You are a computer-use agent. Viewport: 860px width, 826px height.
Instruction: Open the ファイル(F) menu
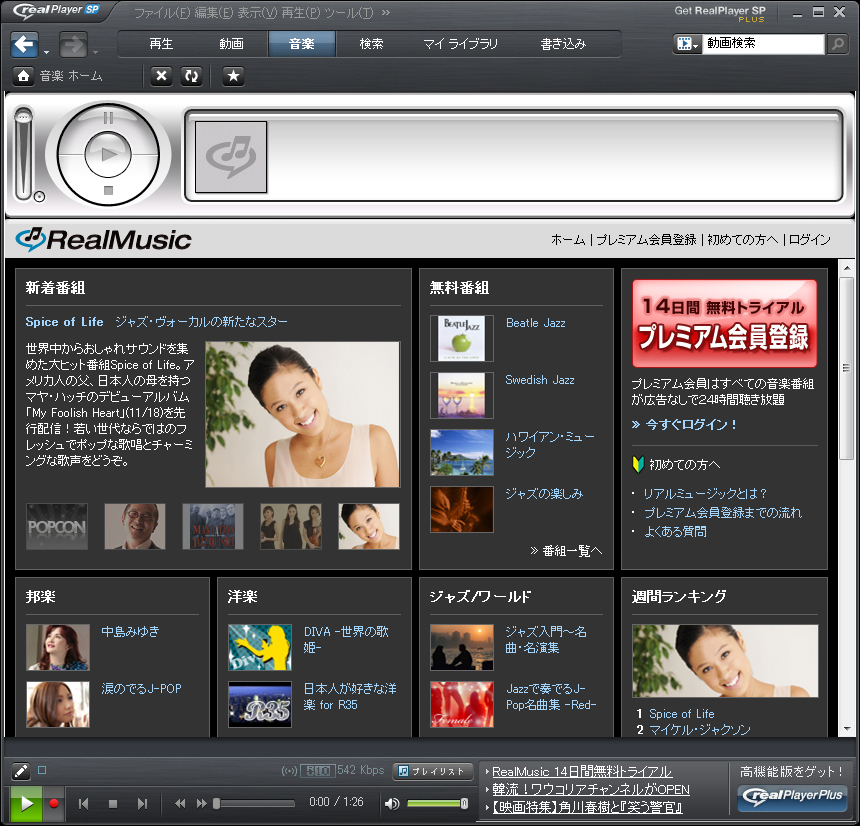coord(163,13)
